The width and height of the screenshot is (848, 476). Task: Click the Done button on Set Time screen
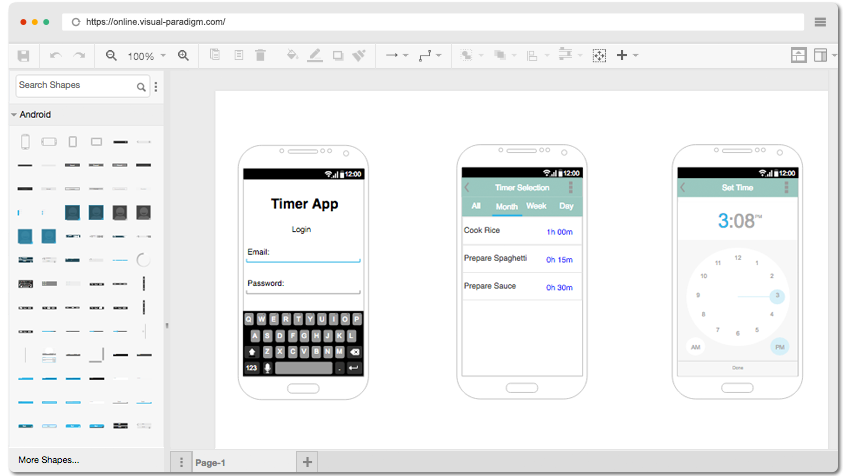click(x=738, y=368)
